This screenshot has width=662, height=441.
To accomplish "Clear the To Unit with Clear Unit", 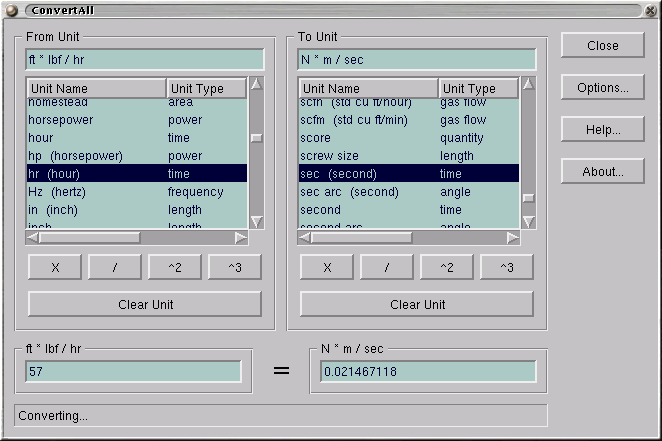I will pyautogui.click(x=417, y=304).
